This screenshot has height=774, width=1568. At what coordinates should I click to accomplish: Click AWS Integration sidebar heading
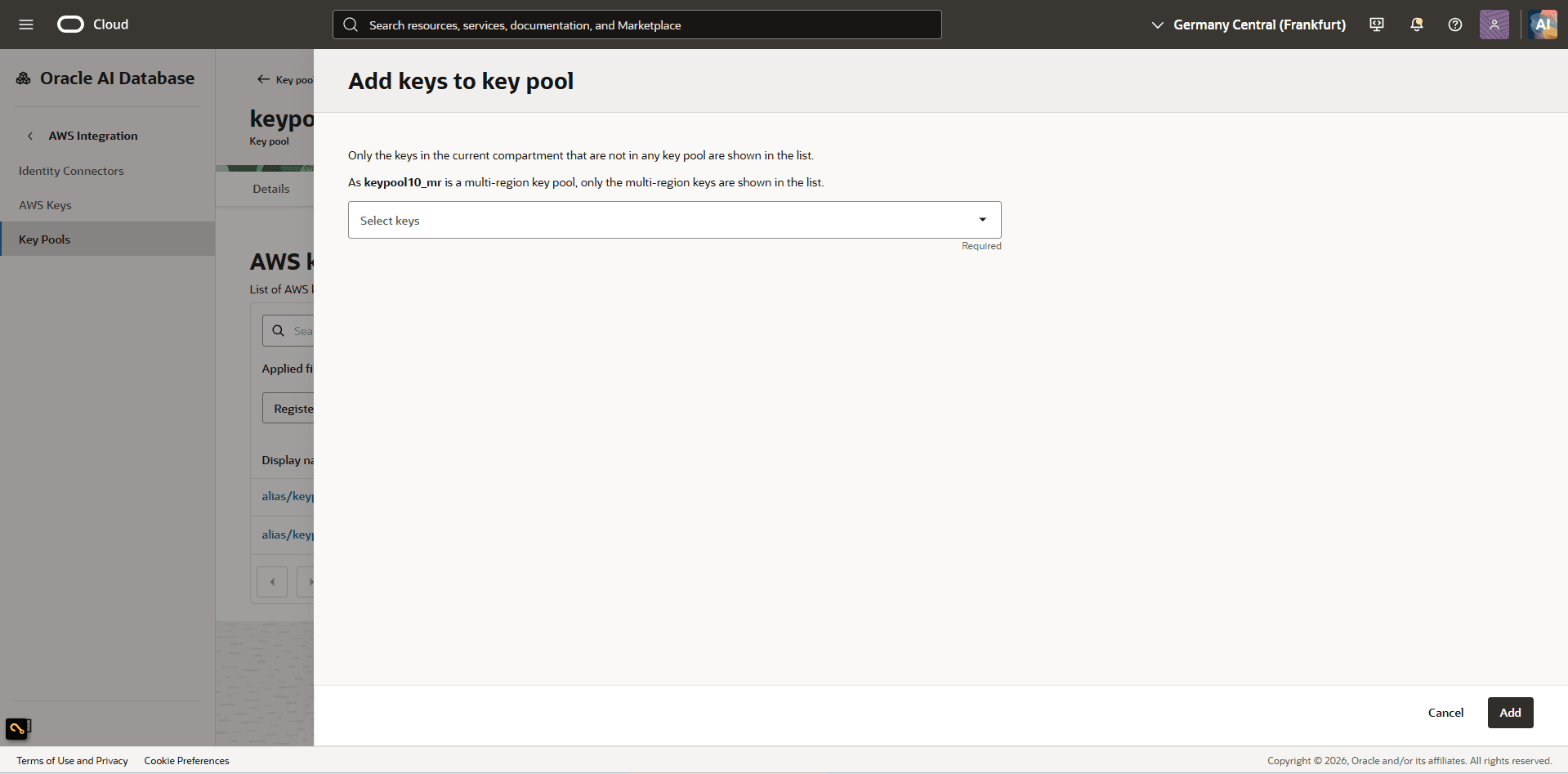(x=93, y=136)
